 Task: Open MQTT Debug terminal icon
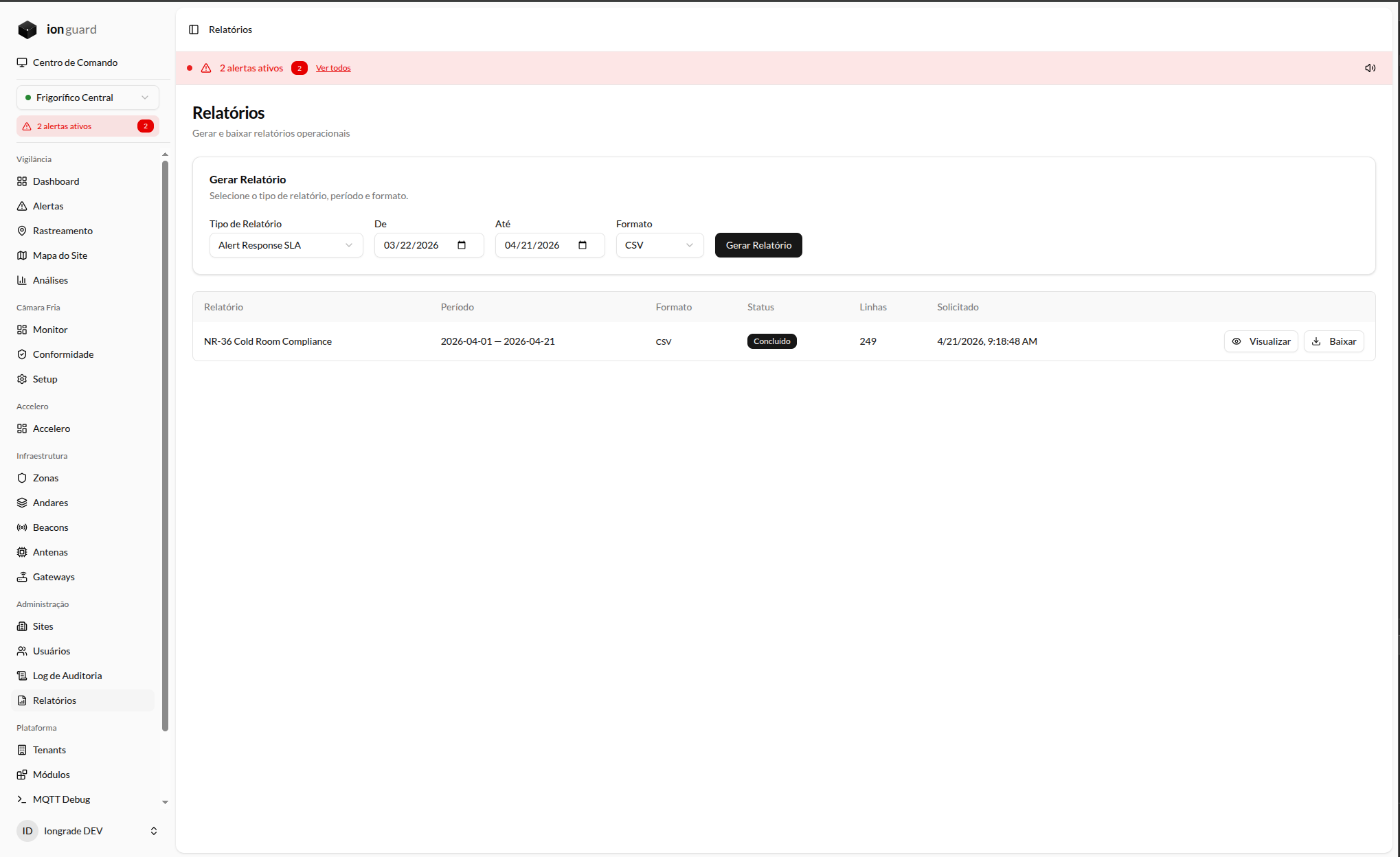(x=22, y=799)
